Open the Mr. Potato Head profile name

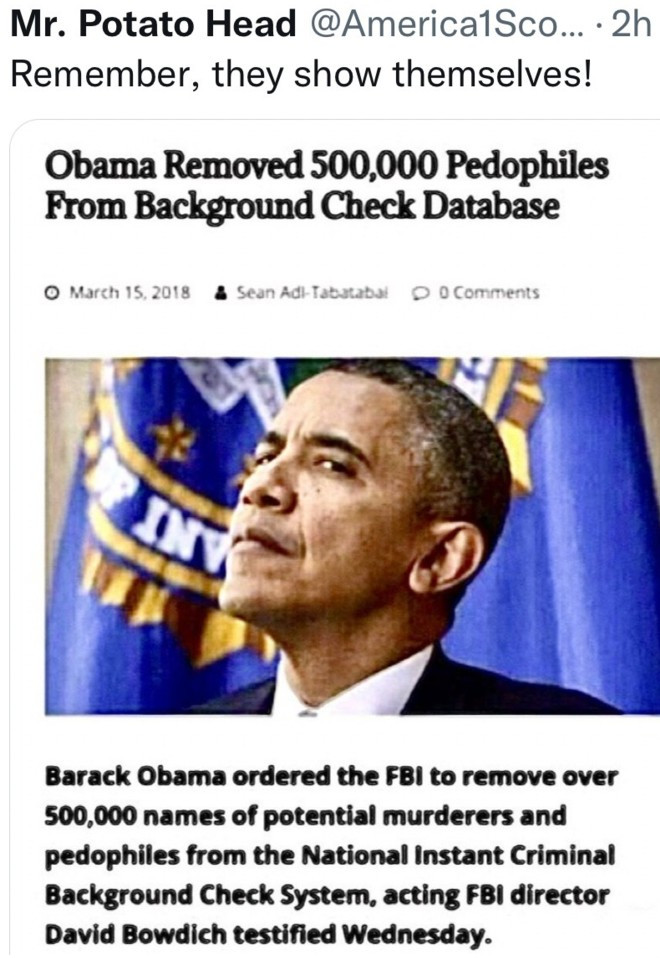[153, 24]
